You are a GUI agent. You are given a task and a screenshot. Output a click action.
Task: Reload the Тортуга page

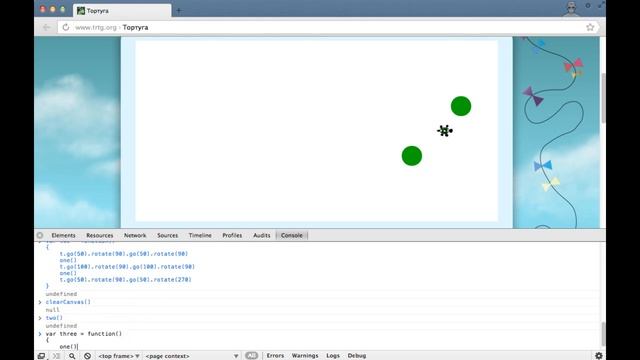pyautogui.click(x=65, y=27)
